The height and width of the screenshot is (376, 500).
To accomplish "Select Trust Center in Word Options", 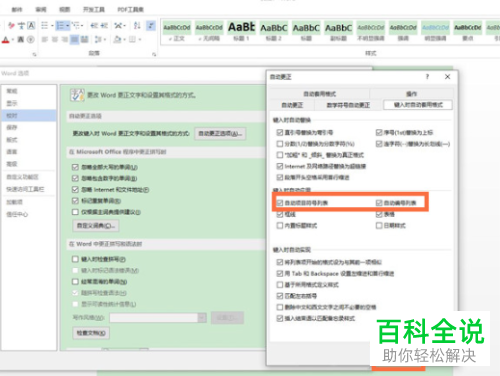I will pyautogui.click(x=28, y=214).
